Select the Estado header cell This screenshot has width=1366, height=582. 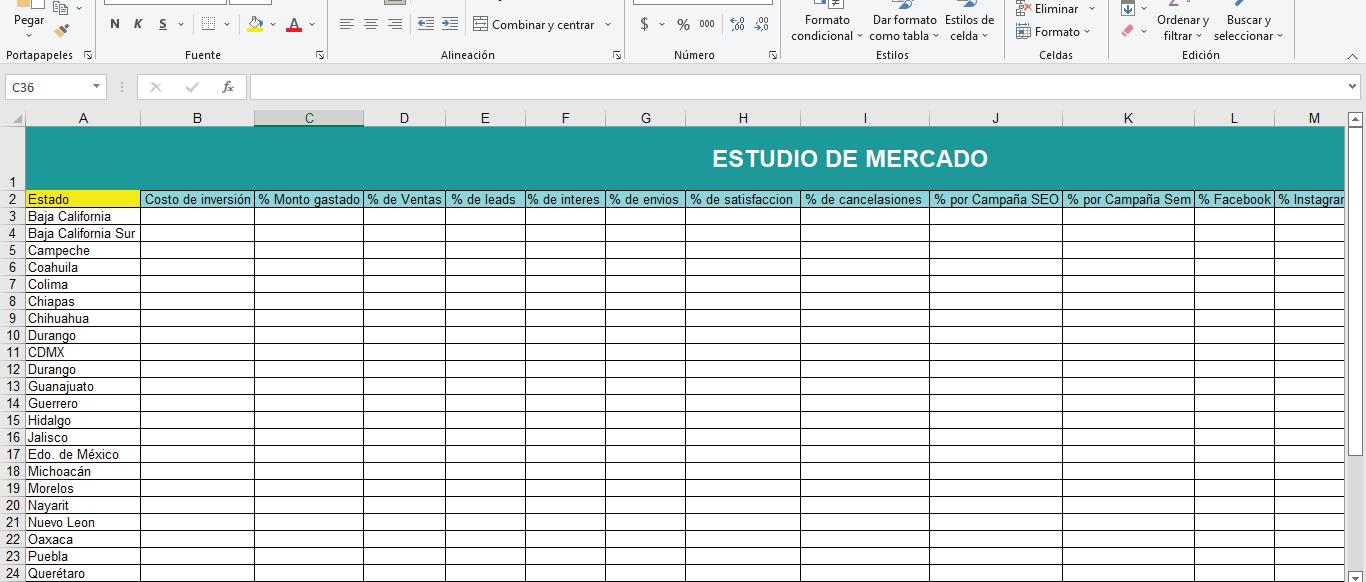click(x=83, y=199)
